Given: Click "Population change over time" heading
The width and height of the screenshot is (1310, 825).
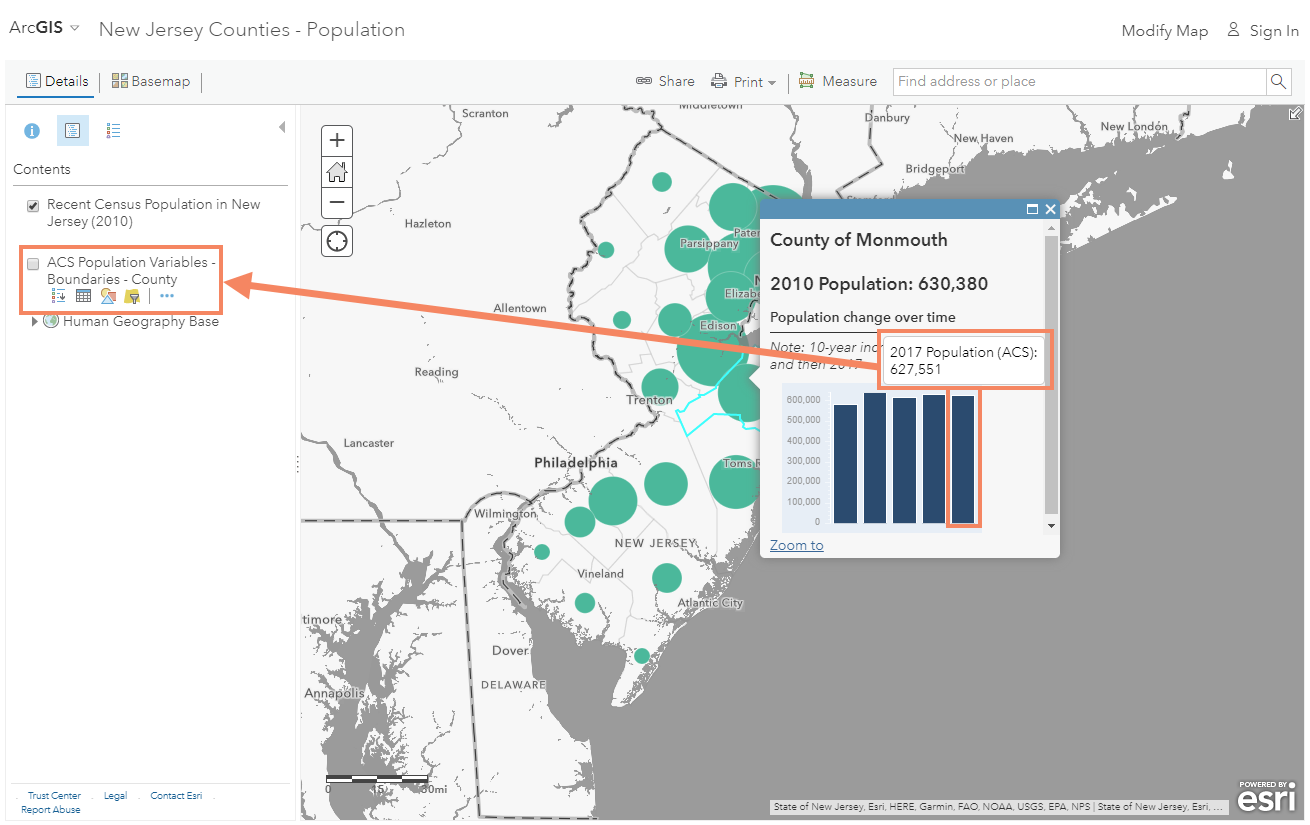Looking at the screenshot, I should 863,317.
